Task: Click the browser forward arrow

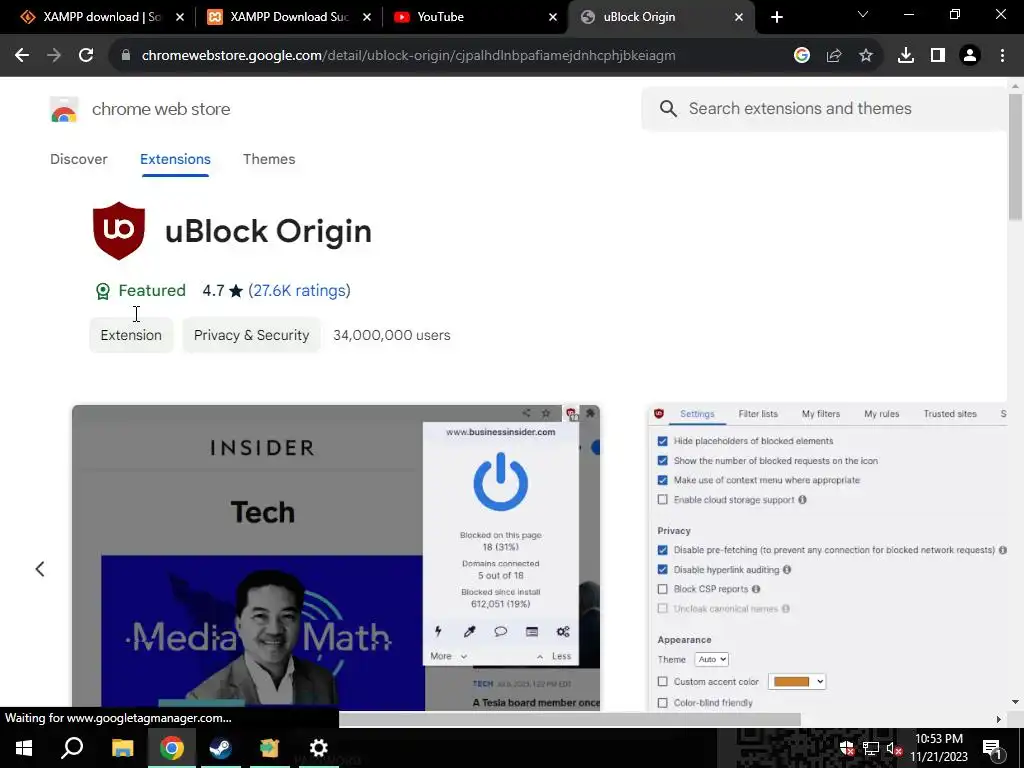Action: point(54,56)
